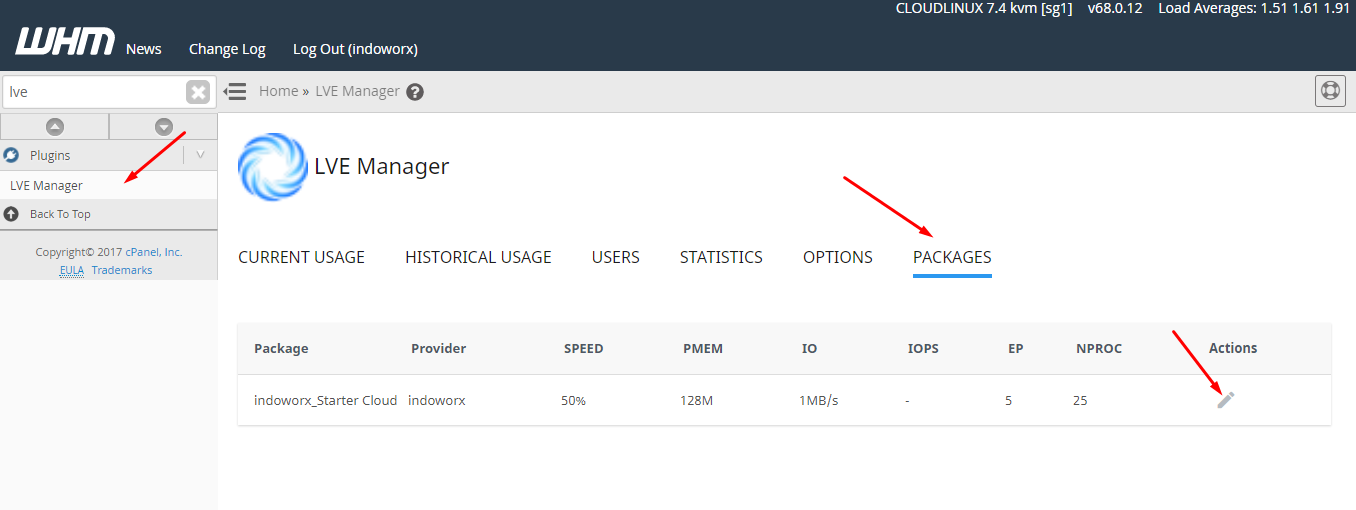This screenshot has width=1356, height=510.
Task: Open the EULA link
Action: (72, 270)
